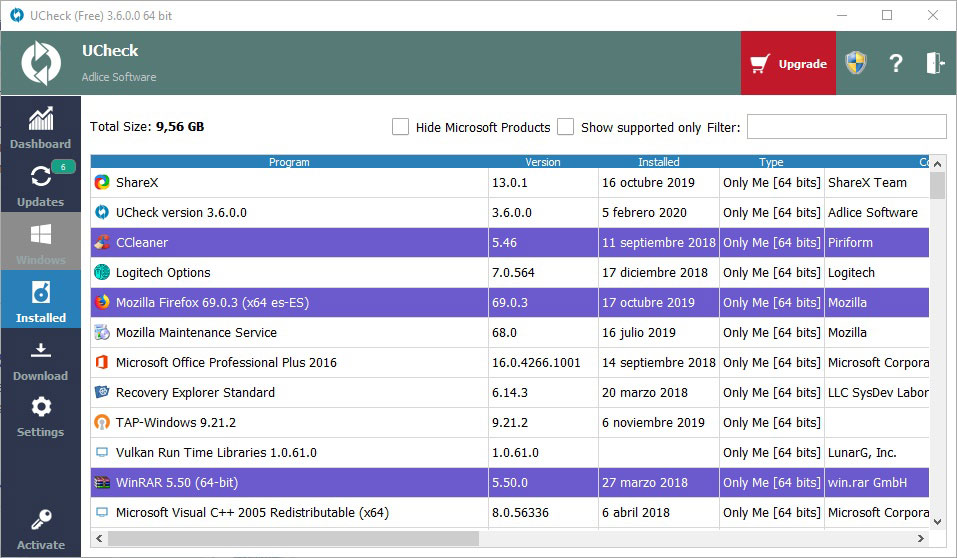This screenshot has height=558, width=957.
Task: Click the Mozilla Maintenance Service icon
Action: click(x=102, y=332)
